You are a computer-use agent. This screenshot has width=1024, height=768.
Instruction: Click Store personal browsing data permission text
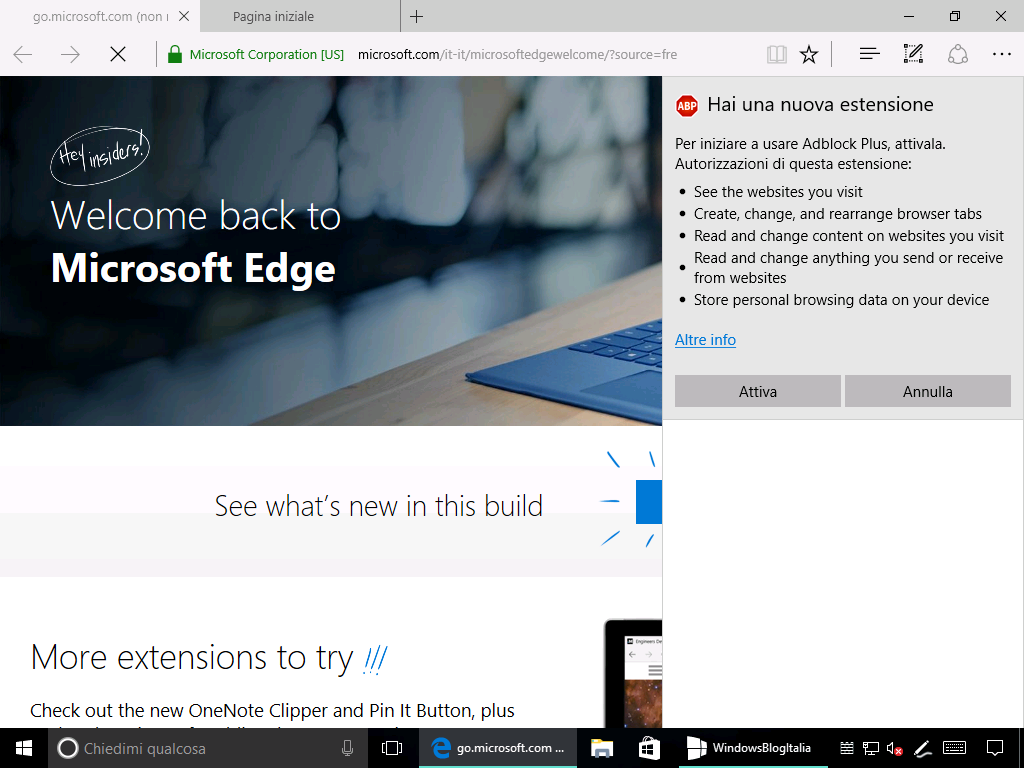click(x=841, y=300)
